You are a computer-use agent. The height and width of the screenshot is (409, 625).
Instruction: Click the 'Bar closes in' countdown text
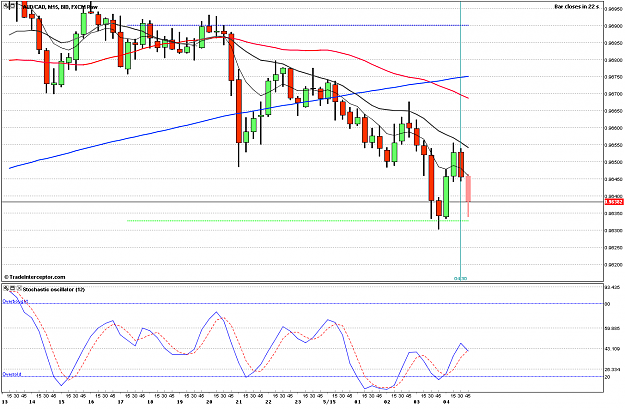[576, 7]
